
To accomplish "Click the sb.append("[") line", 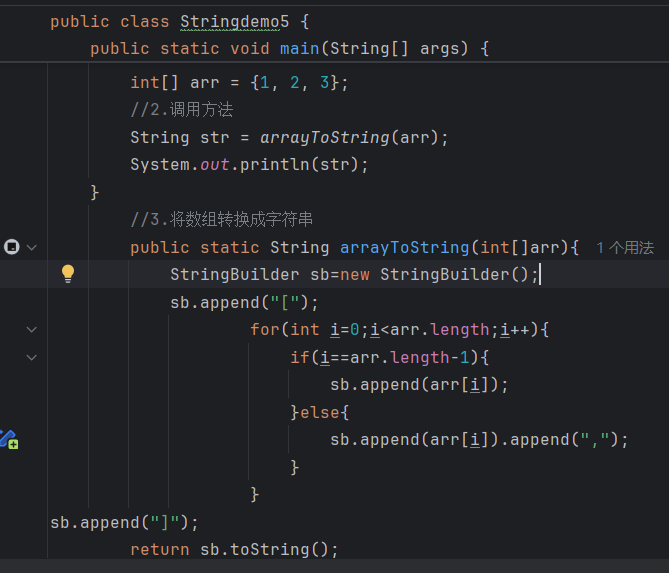I will [x=244, y=303].
